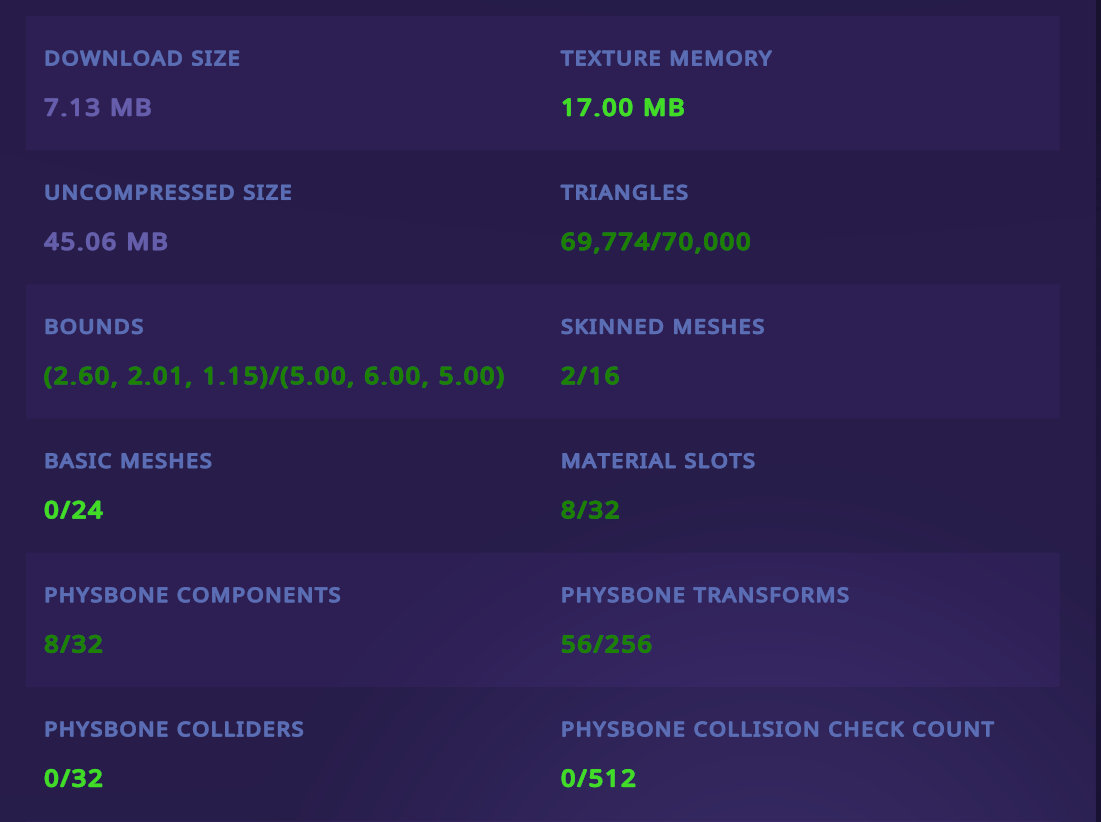The width and height of the screenshot is (1101, 822).
Task: Select the 0/24 basic meshes value
Action: tap(74, 510)
